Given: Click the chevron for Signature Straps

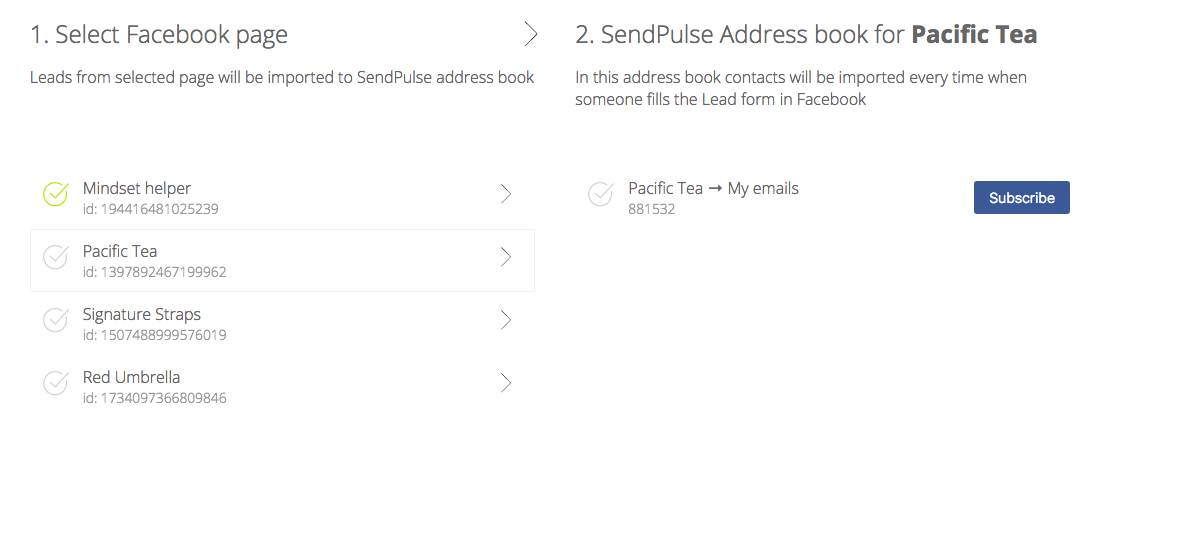Looking at the screenshot, I should click(x=506, y=320).
